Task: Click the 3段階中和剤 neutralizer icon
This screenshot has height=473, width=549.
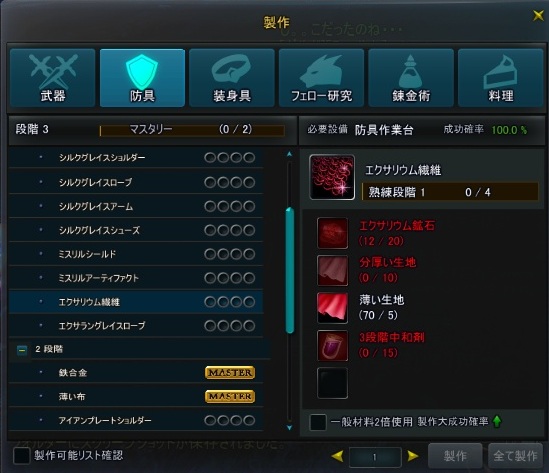Action: point(332,346)
